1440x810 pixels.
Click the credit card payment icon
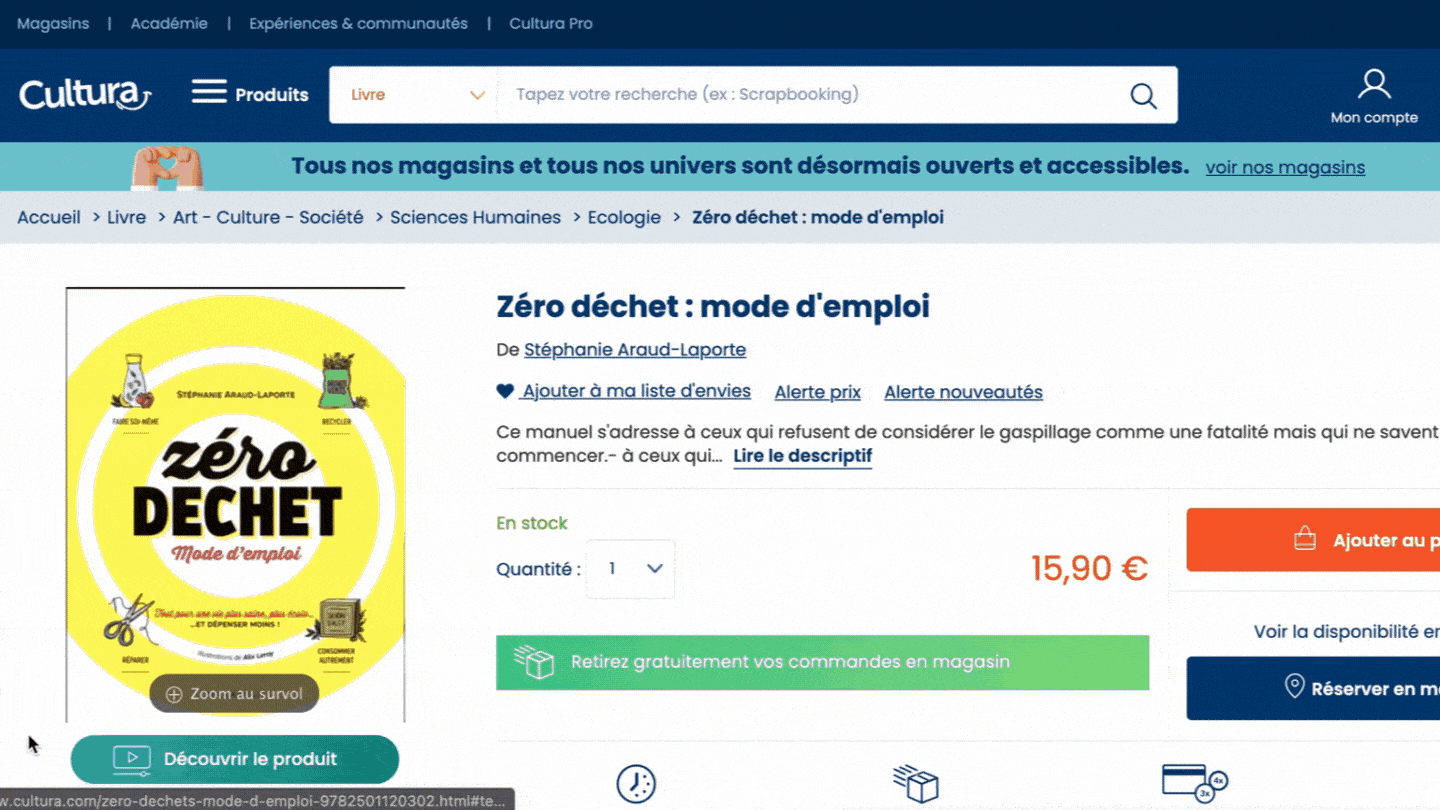pos(1194,783)
